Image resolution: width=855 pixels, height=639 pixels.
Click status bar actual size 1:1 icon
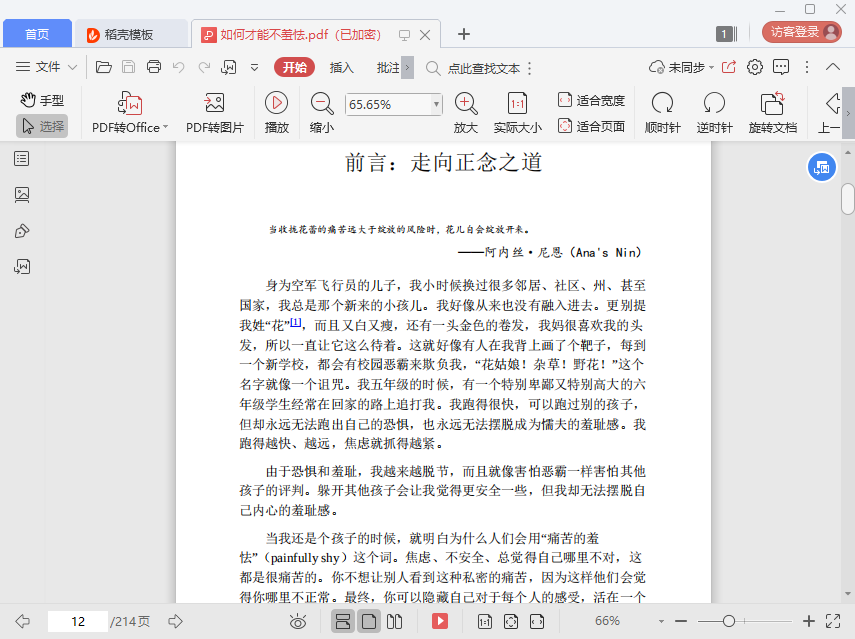click(x=485, y=621)
